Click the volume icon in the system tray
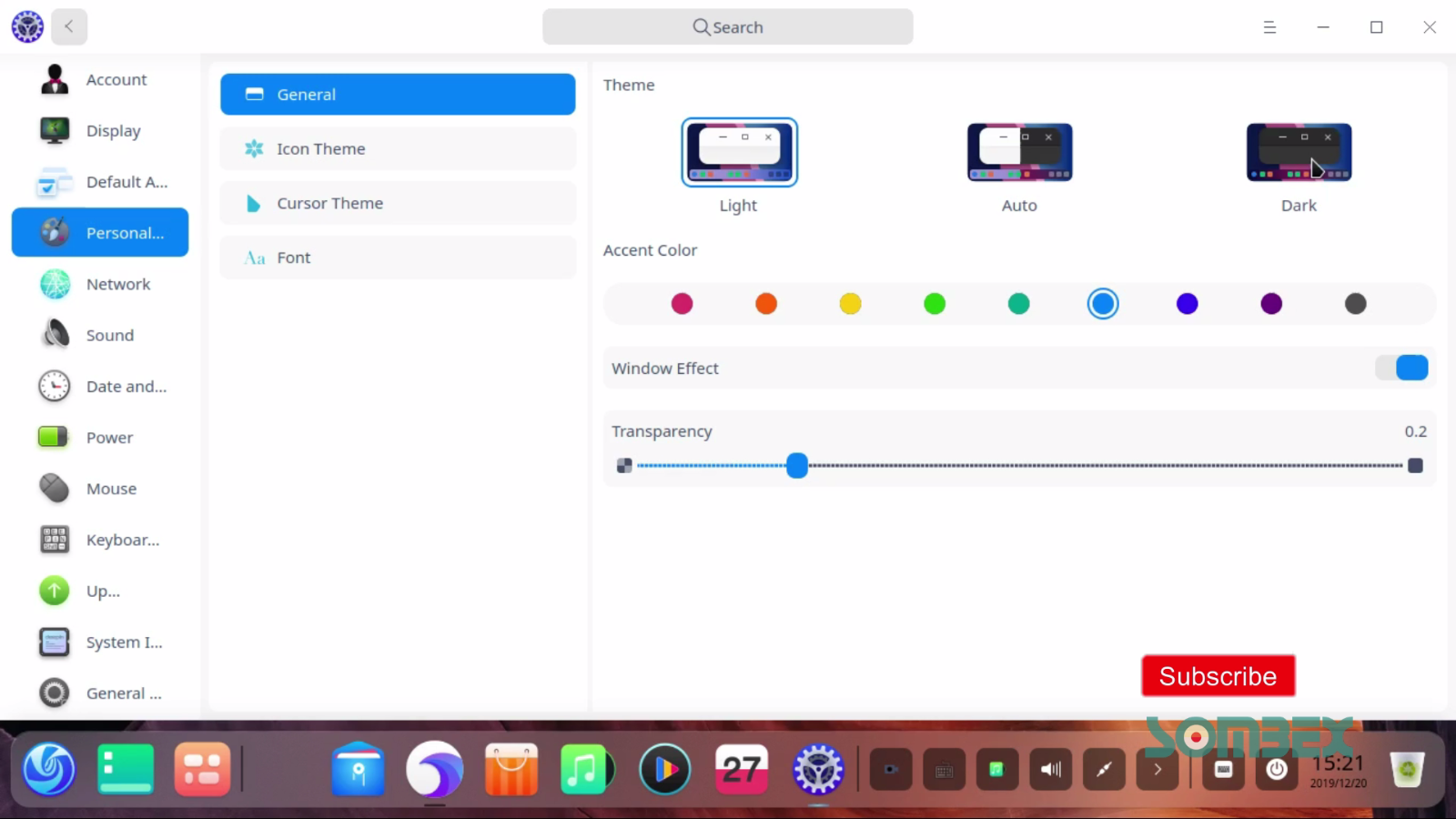The height and width of the screenshot is (819, 1456). pos(1049,769)
